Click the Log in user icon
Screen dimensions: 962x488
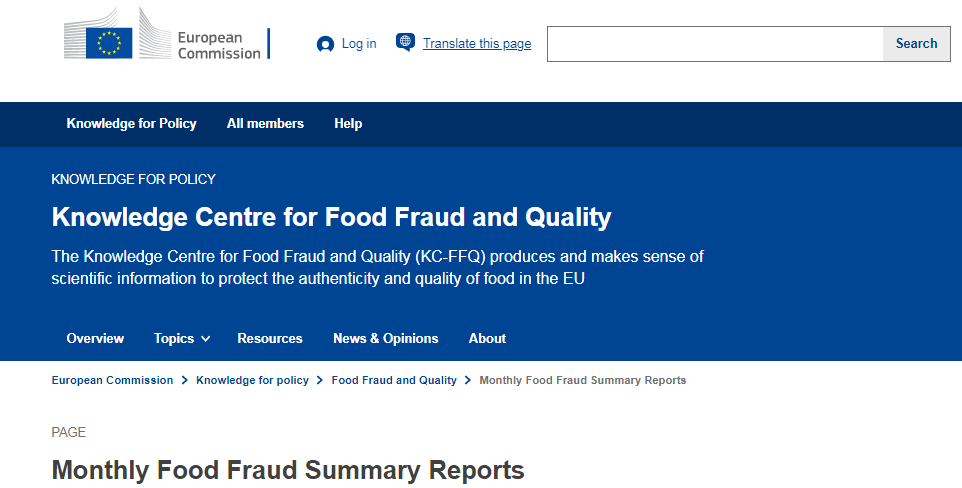pos(325,44)
